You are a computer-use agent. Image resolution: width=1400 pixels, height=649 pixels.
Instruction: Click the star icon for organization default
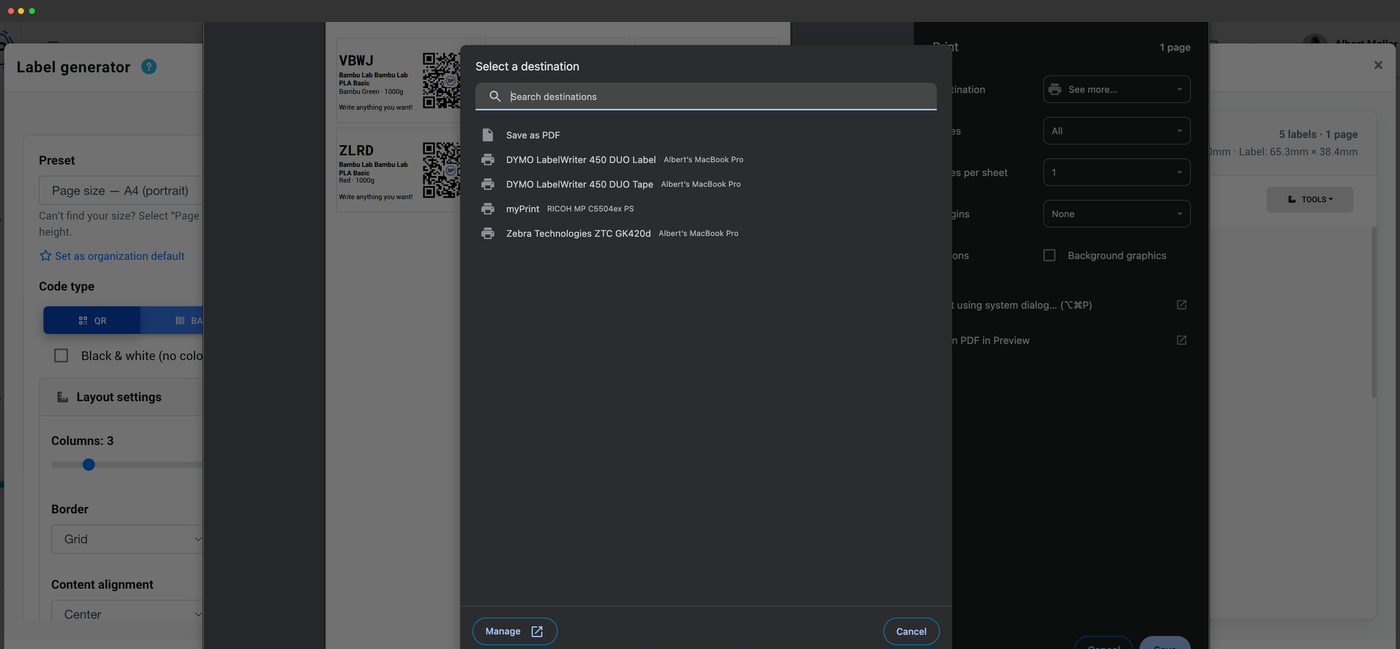tap(45, 256)
